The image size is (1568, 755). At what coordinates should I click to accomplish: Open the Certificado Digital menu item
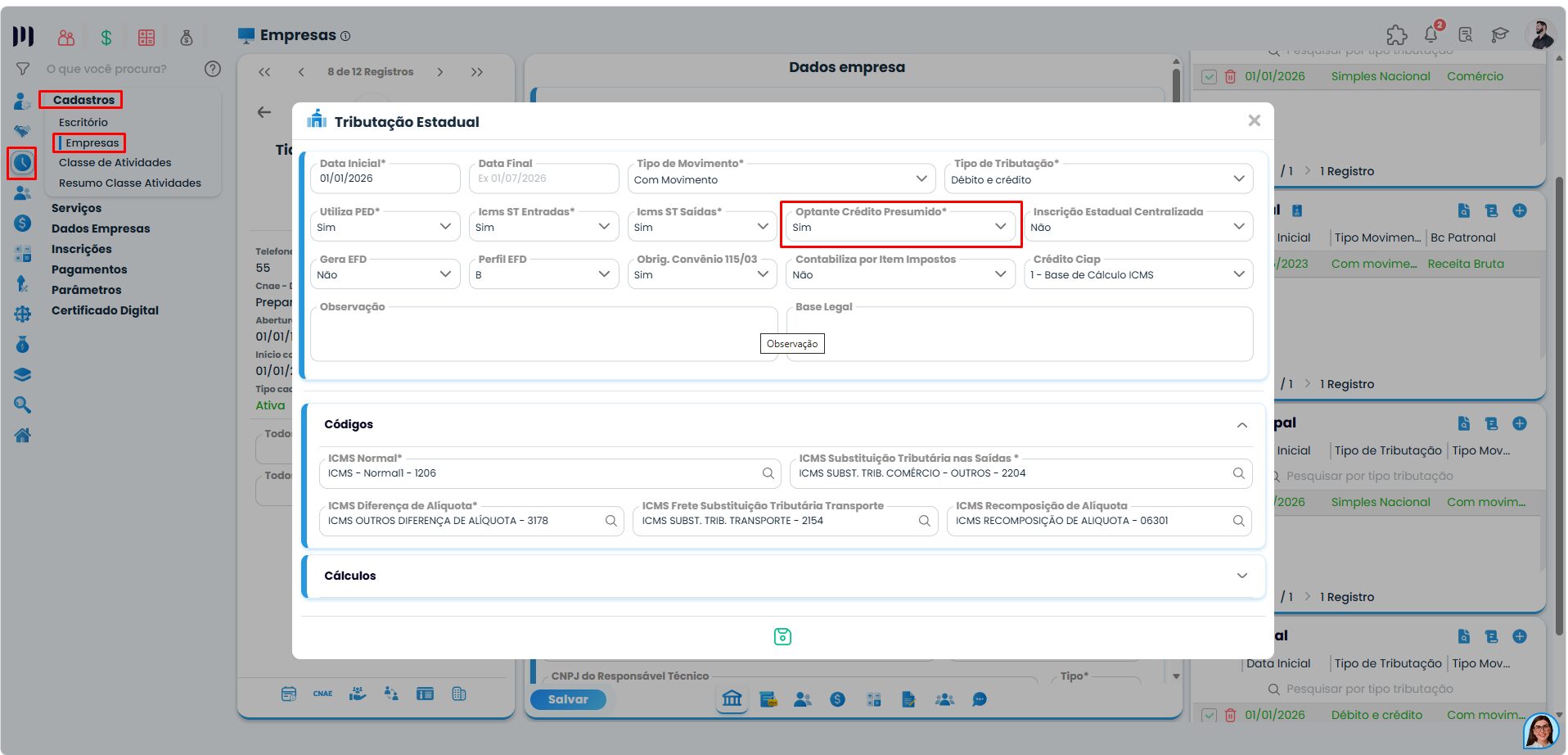[105, 310]
